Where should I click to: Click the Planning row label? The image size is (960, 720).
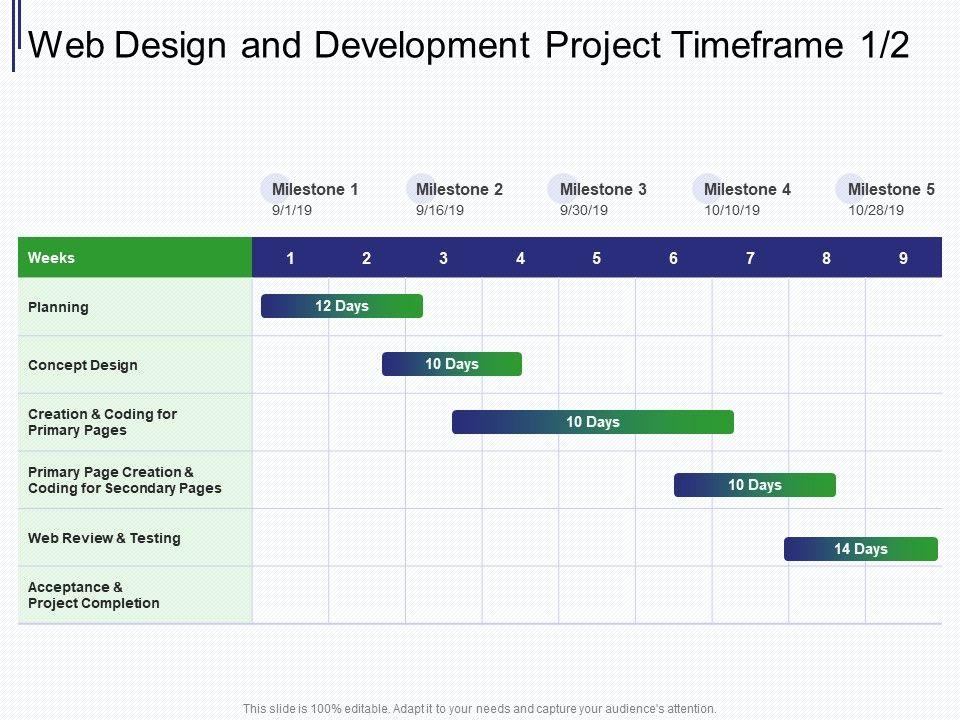(59, 307)
